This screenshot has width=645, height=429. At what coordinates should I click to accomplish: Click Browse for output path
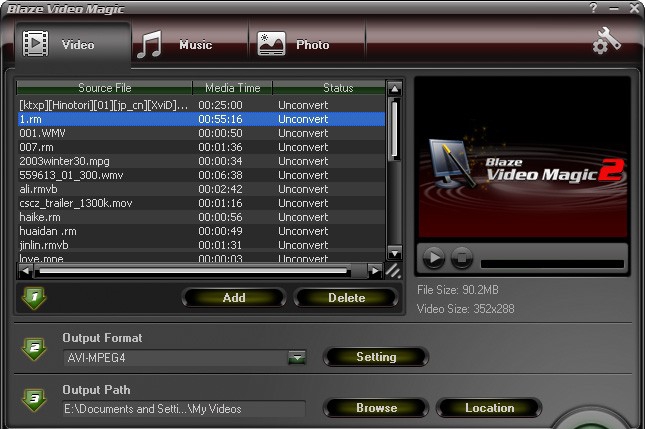(x=376, y=408)
